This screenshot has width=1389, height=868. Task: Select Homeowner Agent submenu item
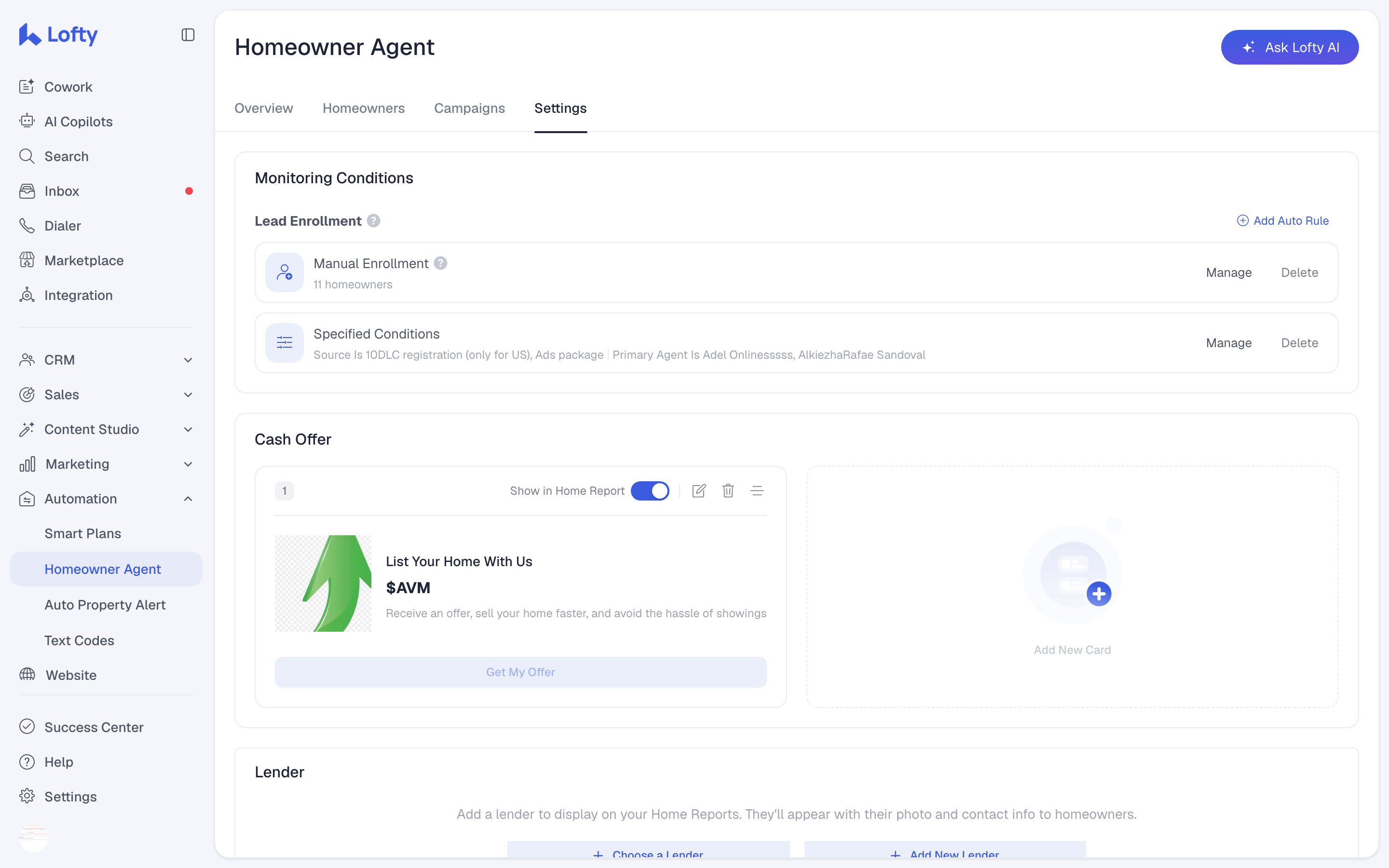click(106, 569)
